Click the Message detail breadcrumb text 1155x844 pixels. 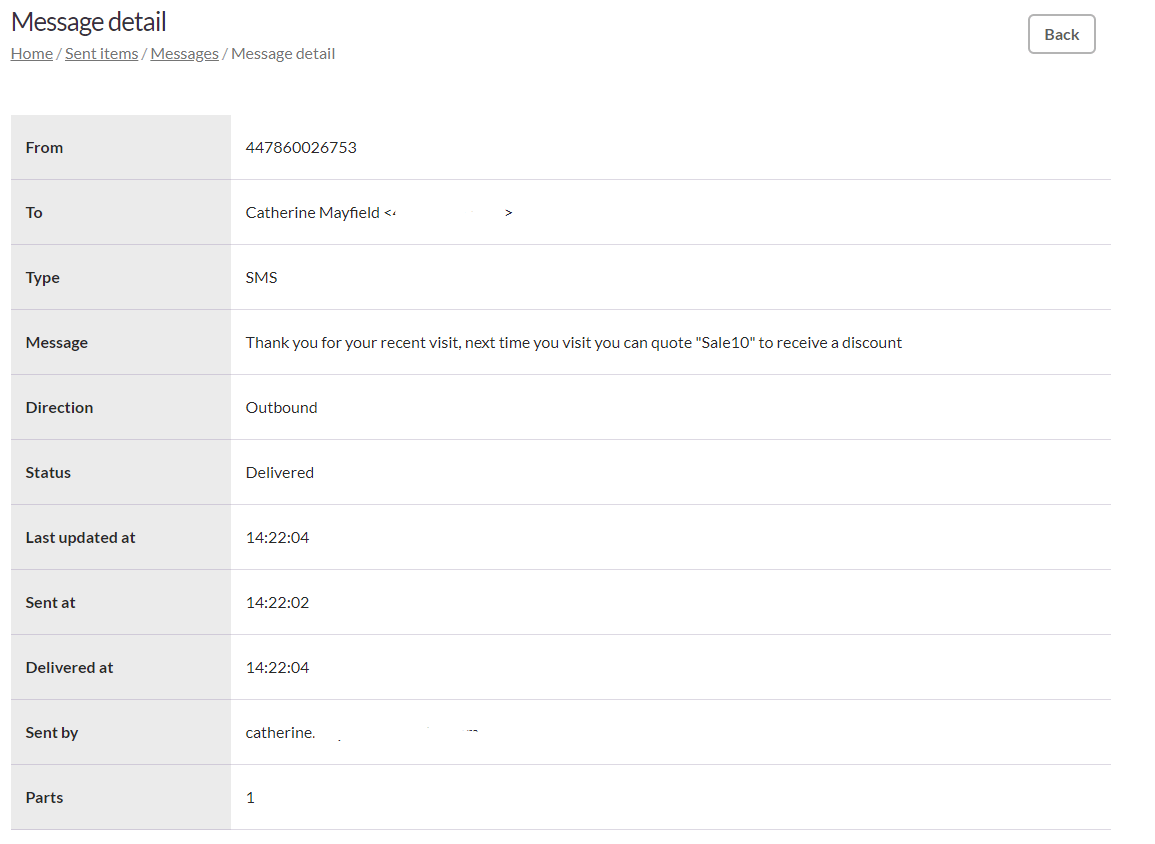282,53
